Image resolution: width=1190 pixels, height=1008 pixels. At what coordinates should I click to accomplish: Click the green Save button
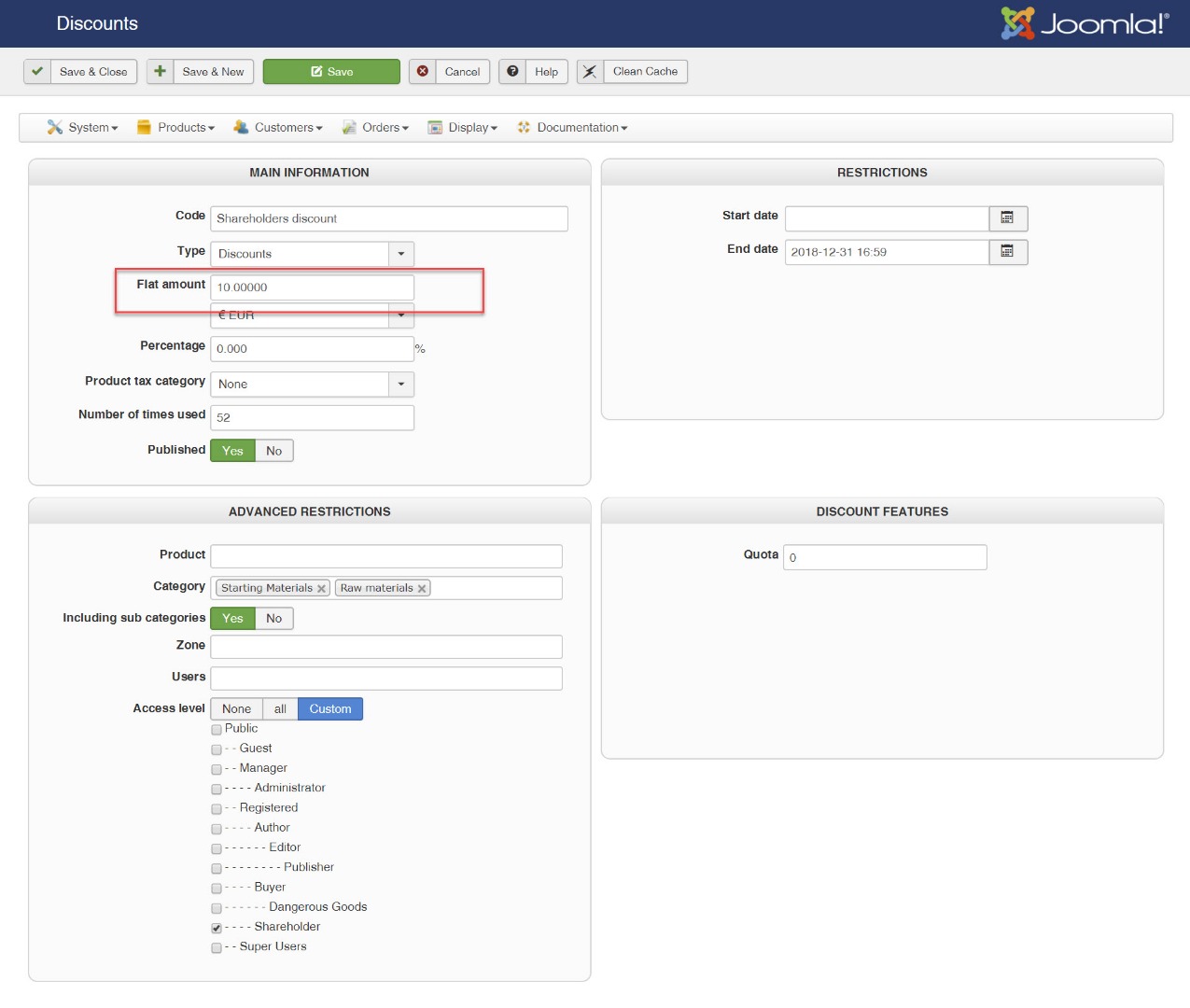[x=331, y=72]
